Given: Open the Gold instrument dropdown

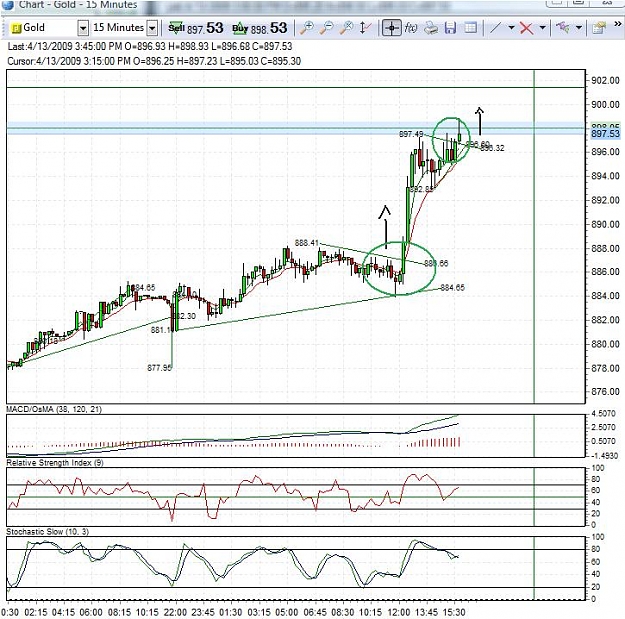Looking at the screenshot, I should pos(83,28).
